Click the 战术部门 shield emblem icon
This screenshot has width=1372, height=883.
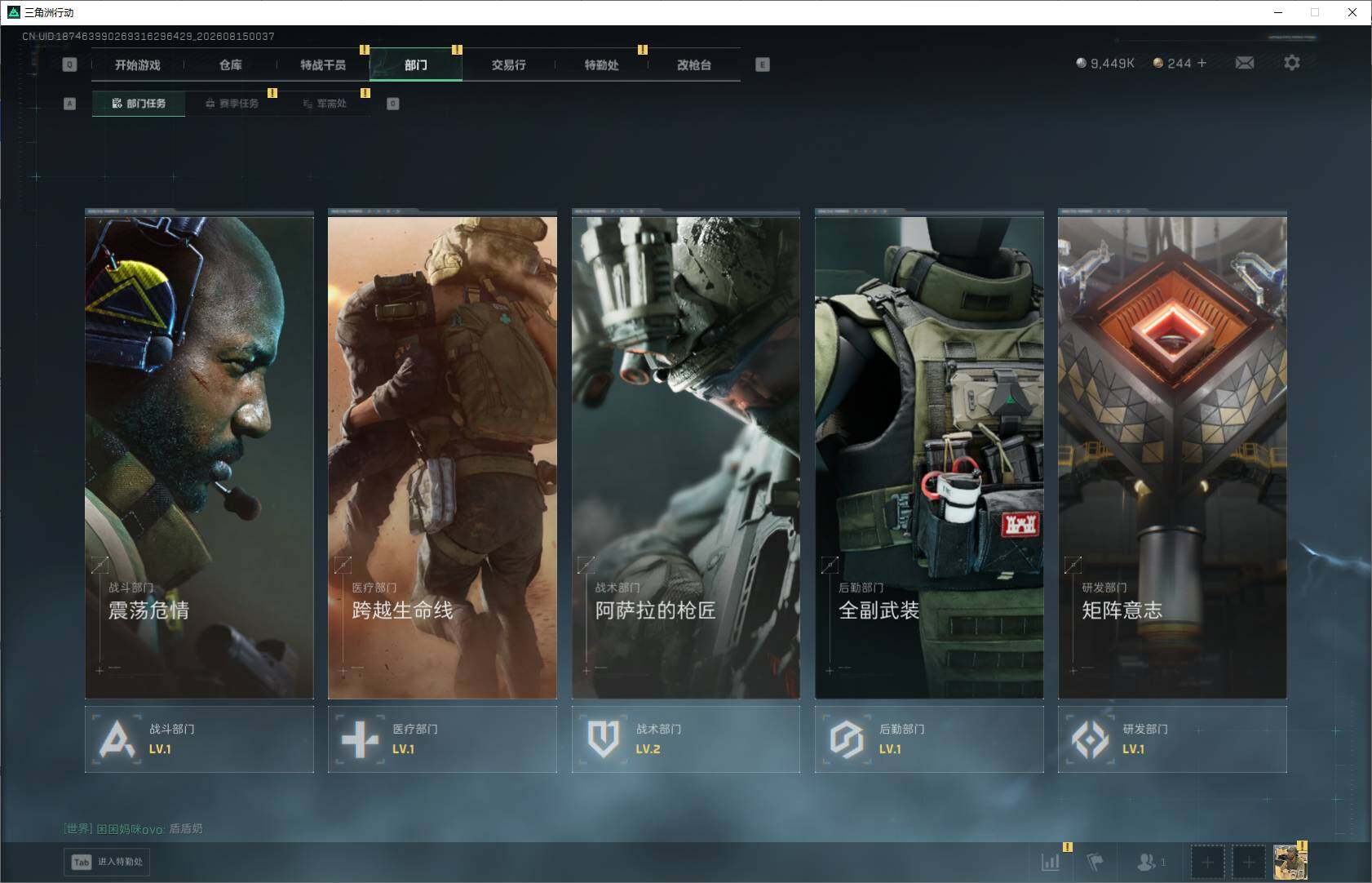[x=604, y=739]
